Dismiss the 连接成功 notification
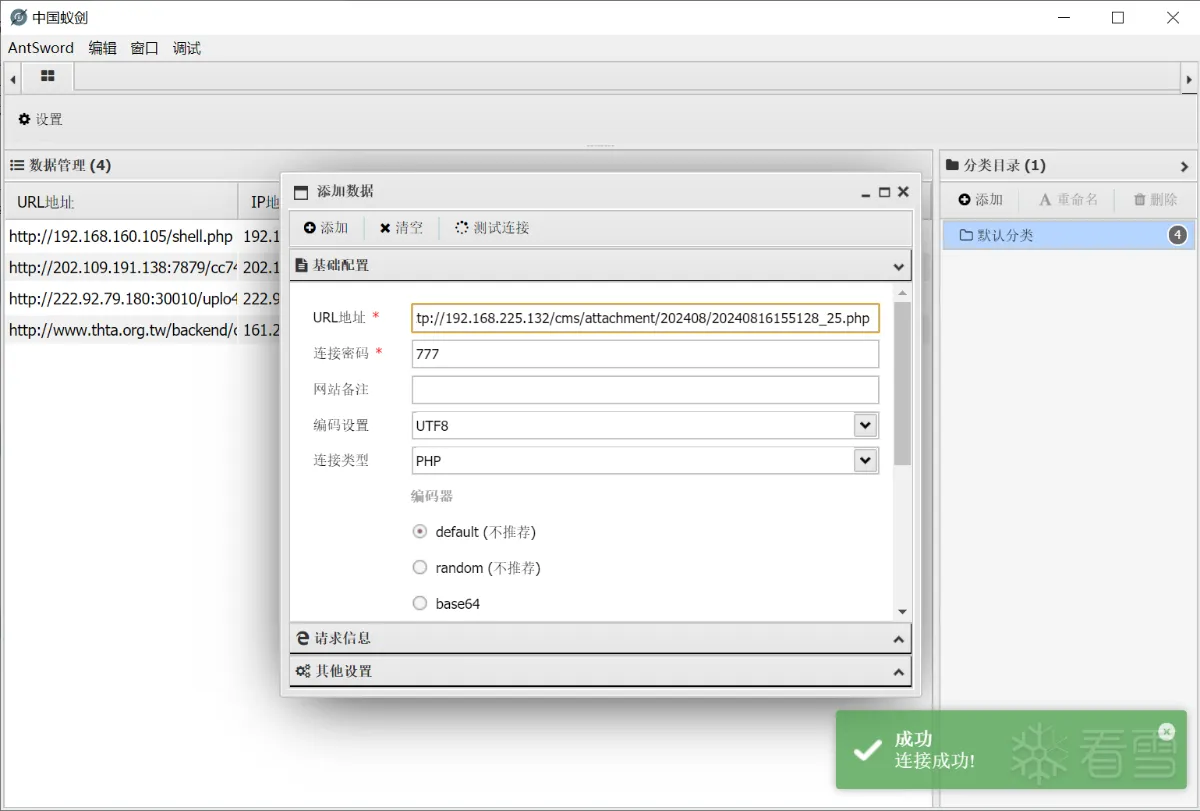This screenshot has height=811, width=1200. (x=1166, y=731)
